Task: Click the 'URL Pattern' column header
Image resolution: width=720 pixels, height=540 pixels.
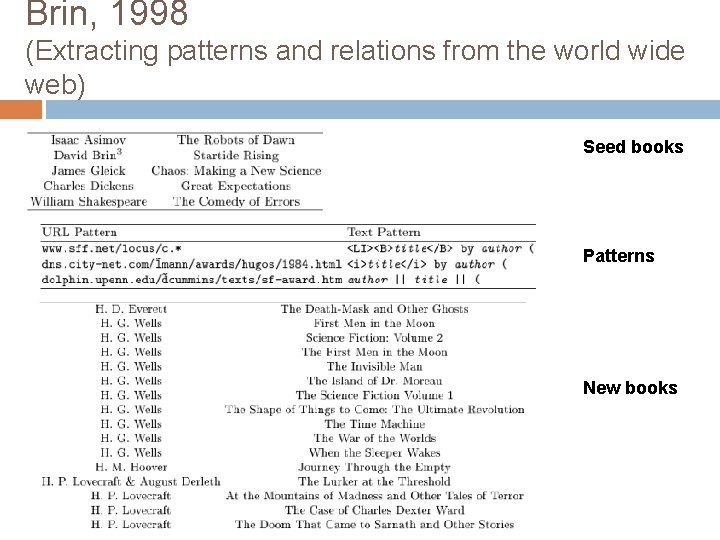Action: click(x=79, y=232)
